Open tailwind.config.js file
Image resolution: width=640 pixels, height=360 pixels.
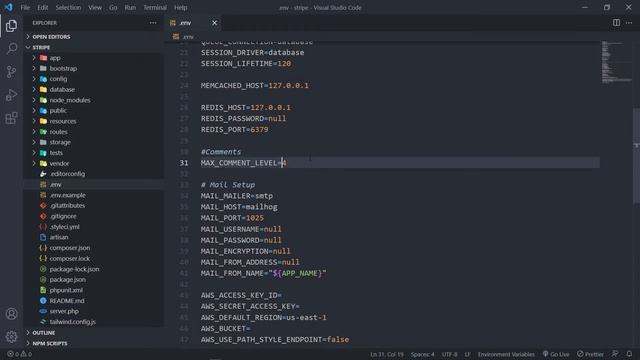point(94,322)
